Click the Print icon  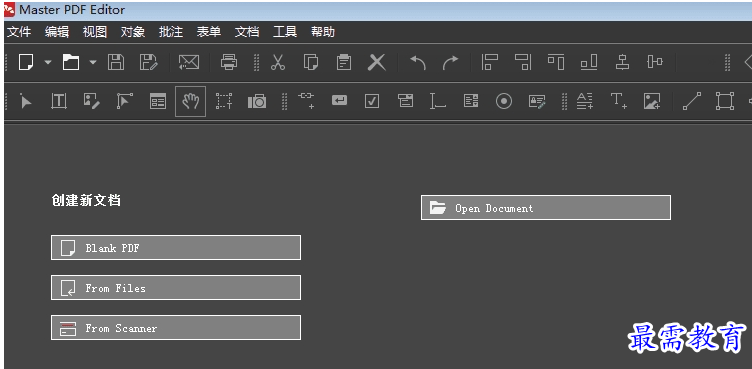click(229, 62)
